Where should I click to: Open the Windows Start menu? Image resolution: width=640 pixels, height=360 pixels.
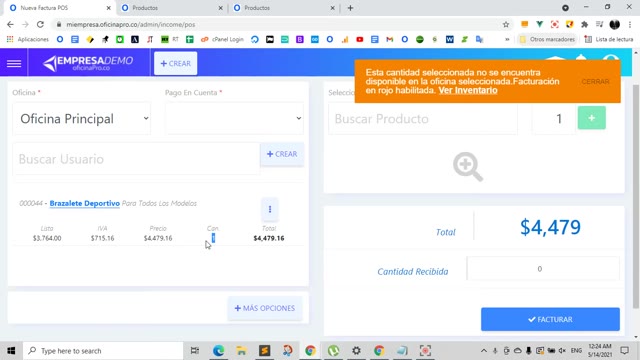click(11, 351)
